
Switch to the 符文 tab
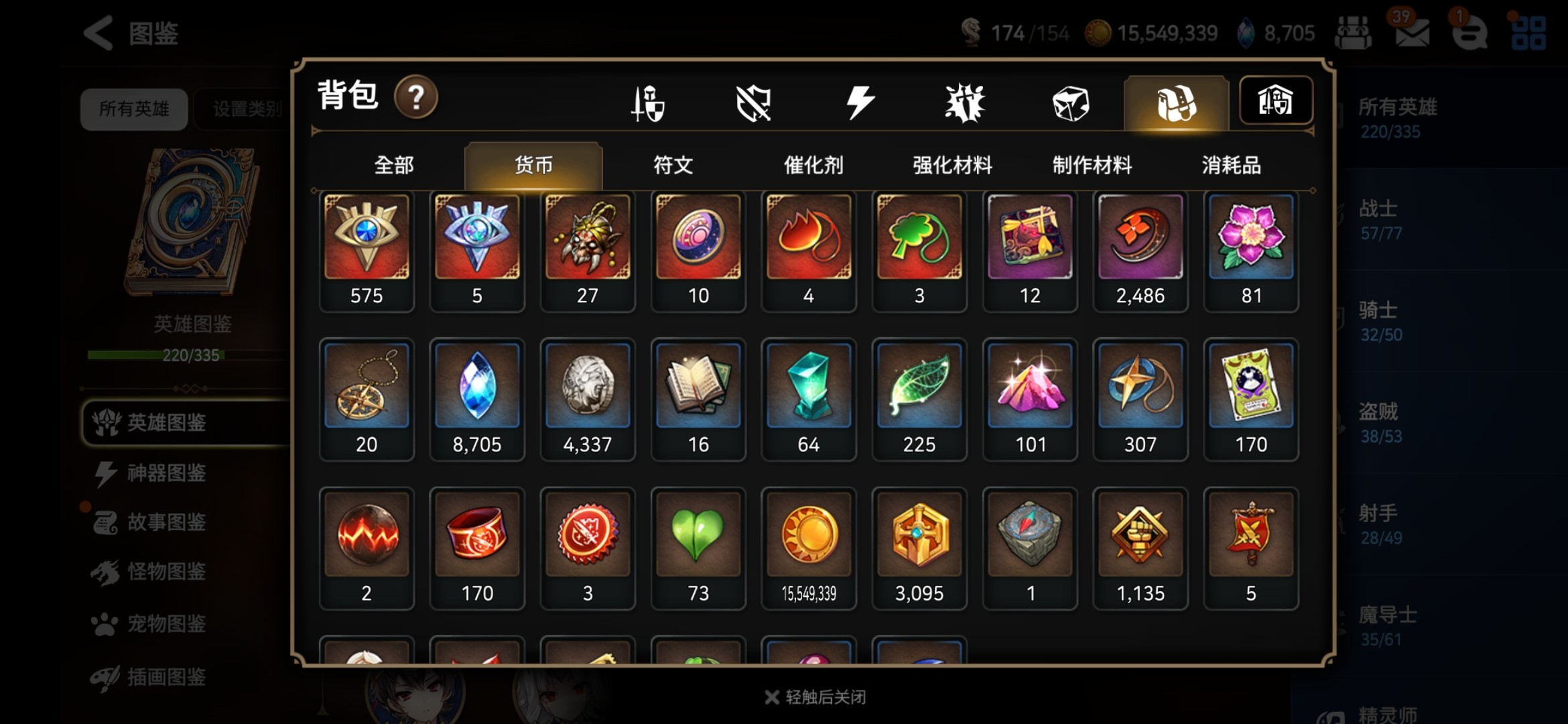click(x=673, y=165)
